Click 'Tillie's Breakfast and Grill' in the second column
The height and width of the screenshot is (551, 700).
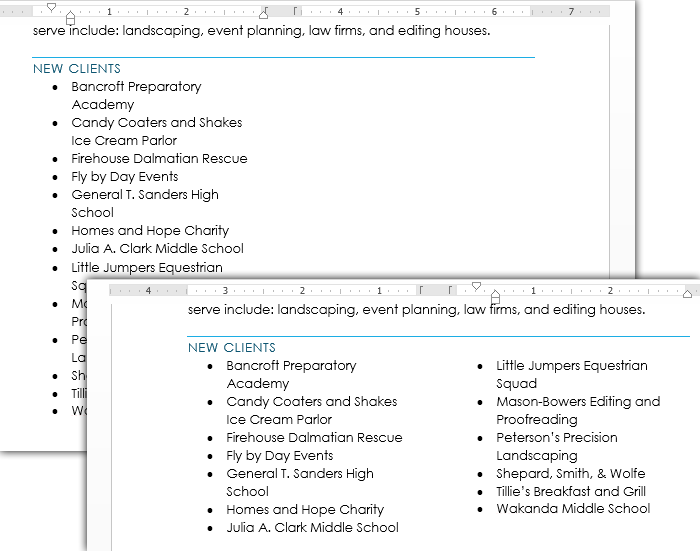point(571,492)
